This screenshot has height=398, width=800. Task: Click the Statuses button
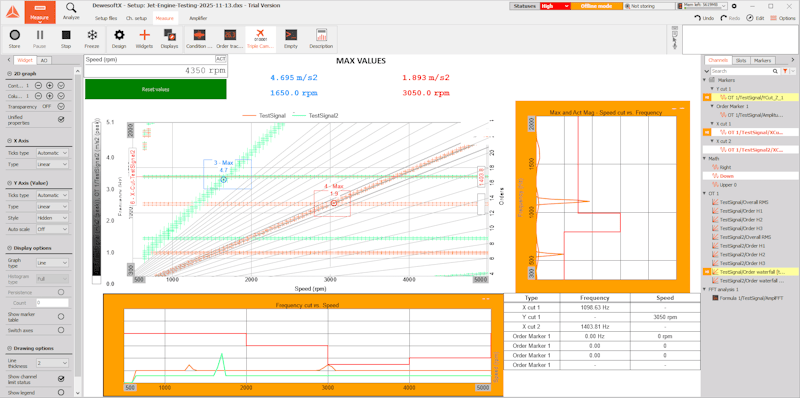524,6
